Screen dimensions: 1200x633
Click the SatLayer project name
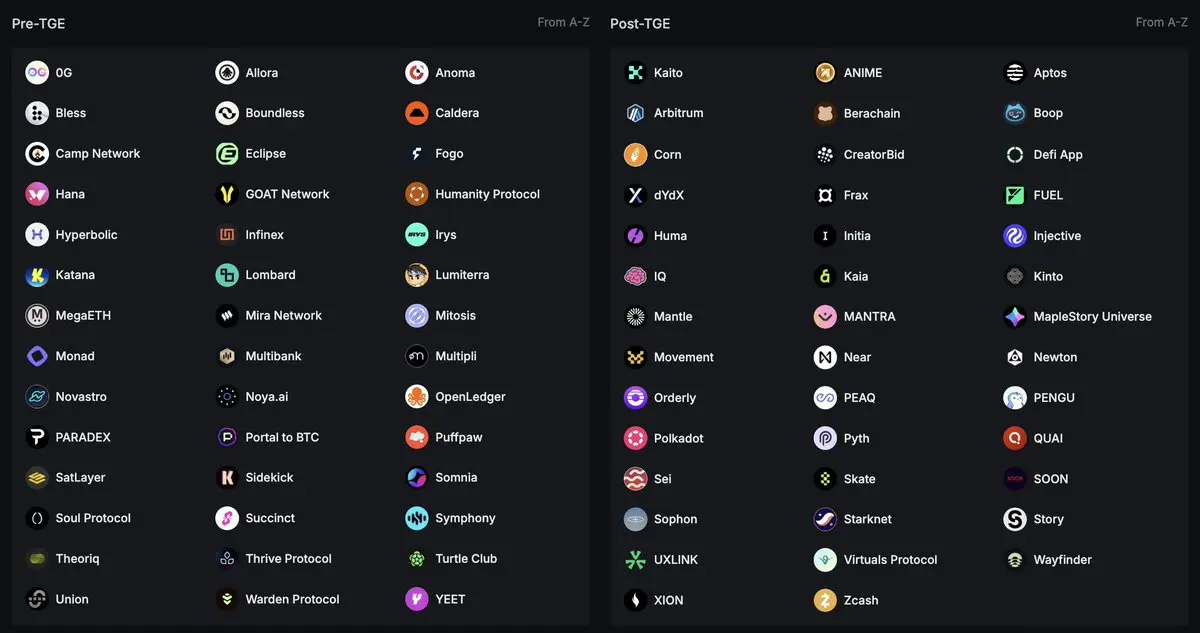tap(80, 477)
